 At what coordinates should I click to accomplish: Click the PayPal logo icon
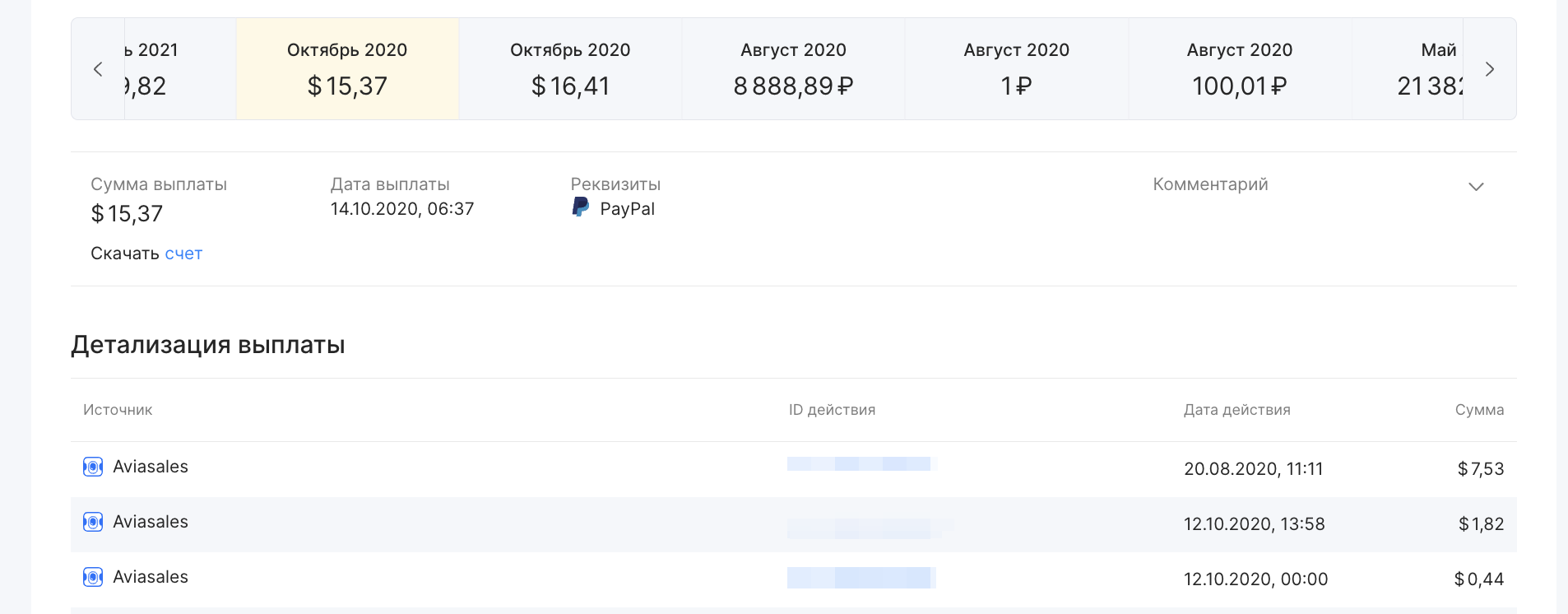pos(581,207)
